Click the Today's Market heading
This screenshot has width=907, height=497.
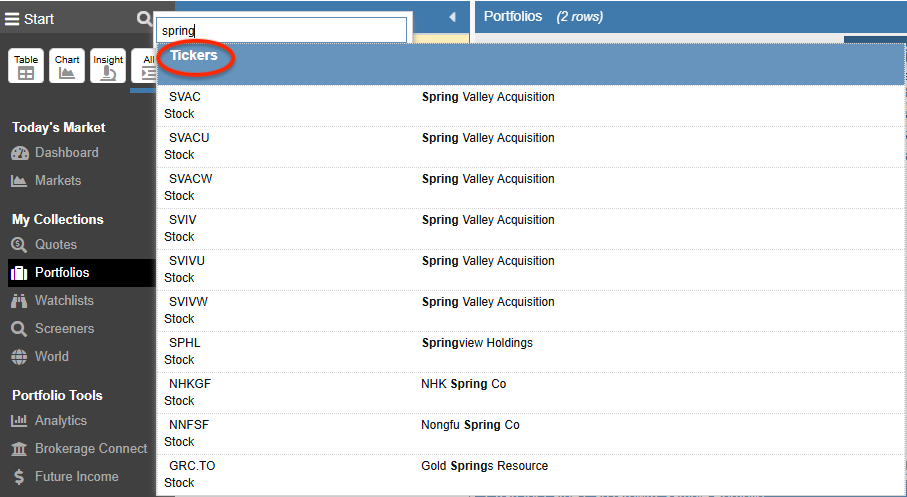[x=58, y=128]
